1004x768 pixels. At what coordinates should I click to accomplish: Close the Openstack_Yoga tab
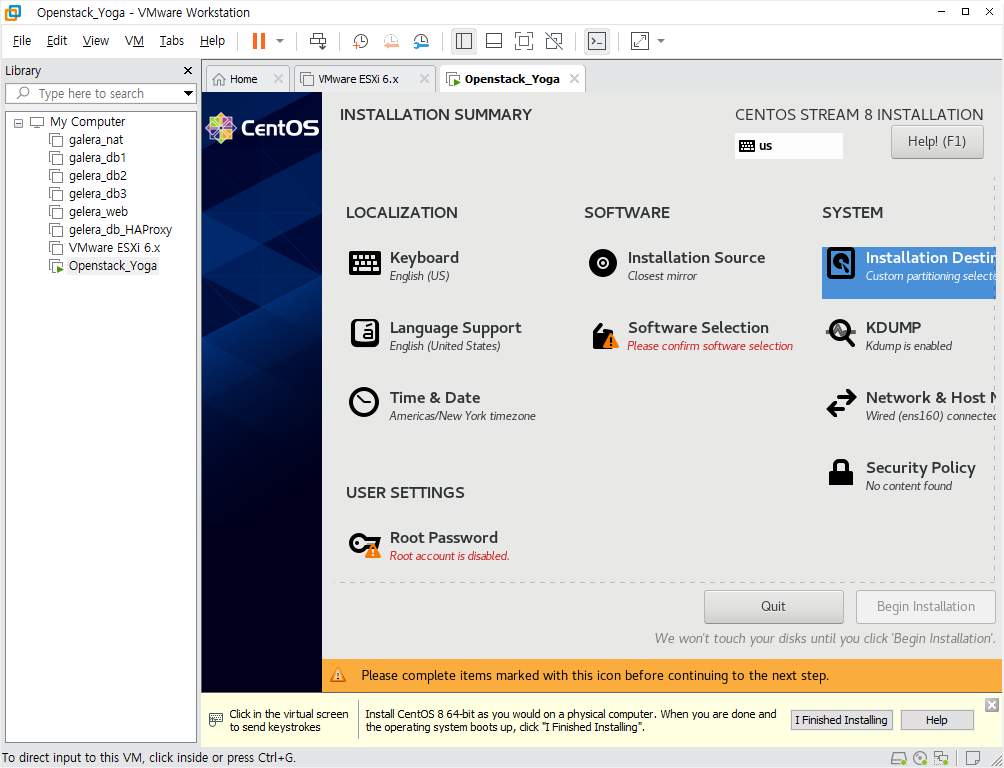[x=574, y=78]
